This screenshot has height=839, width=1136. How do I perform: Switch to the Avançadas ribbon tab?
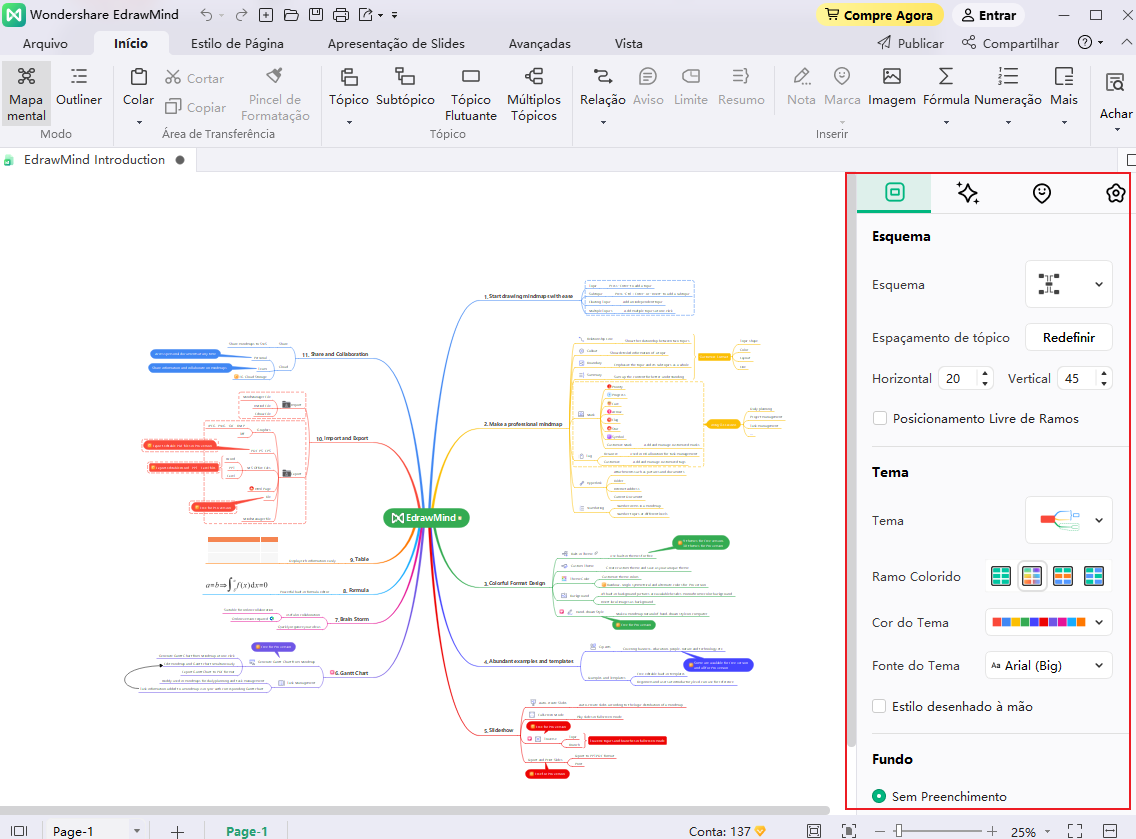[x=539, y=44]
